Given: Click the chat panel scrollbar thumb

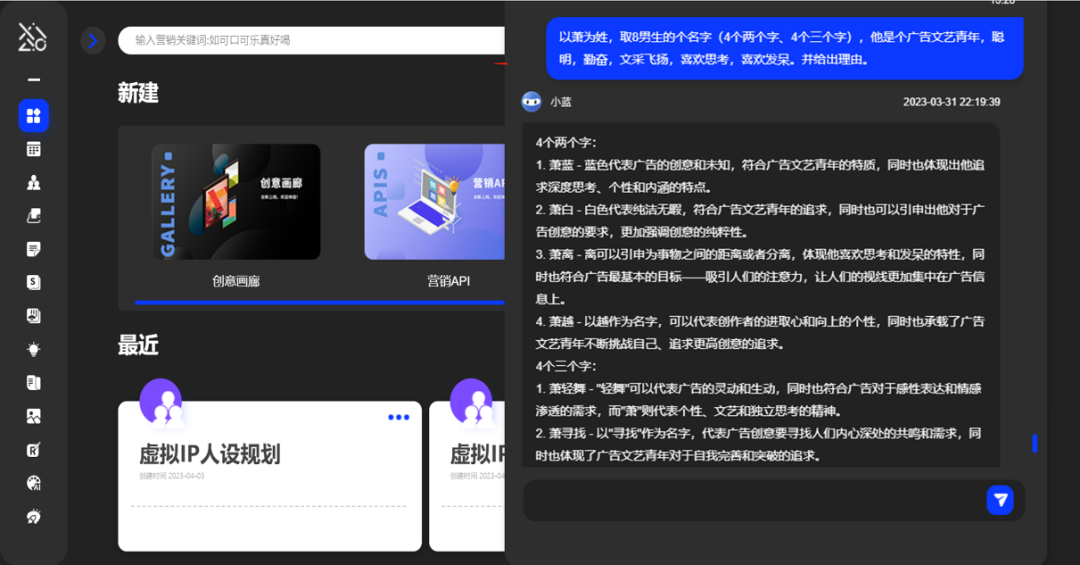Looking at the screenshot, I should pyautogui.click(x=1035, y=443).
